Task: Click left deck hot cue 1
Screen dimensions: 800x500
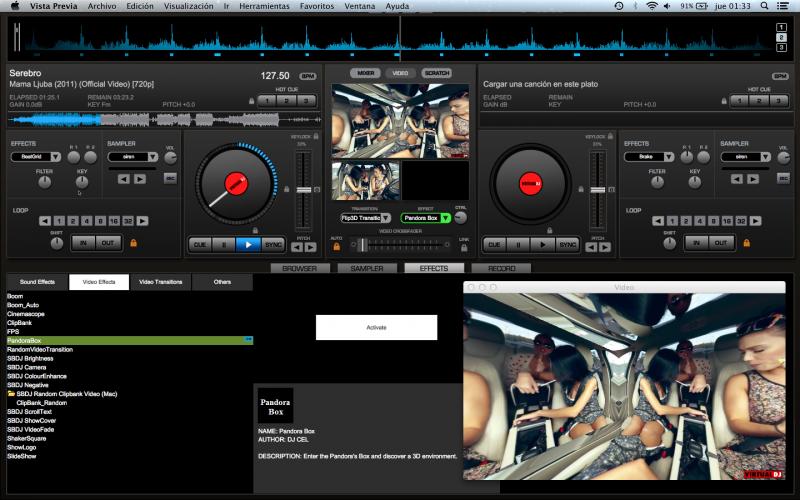Action: pyautogui.click(x=267, y=101)
